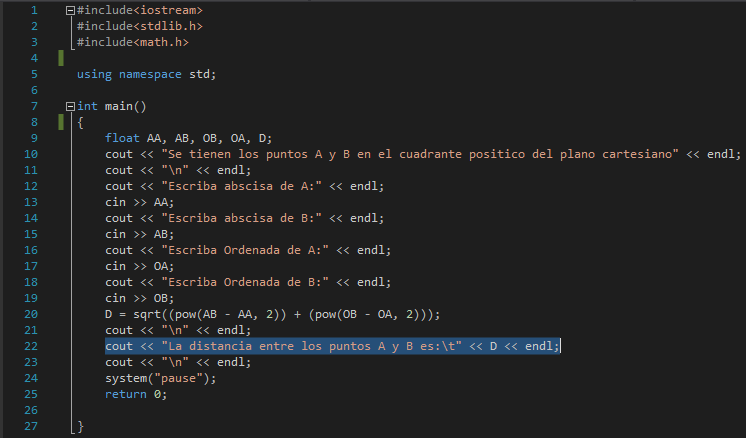The width and height of the screenshot is (746, 438).
Task: Click the 'namespace' keyword
Action: 150,75
